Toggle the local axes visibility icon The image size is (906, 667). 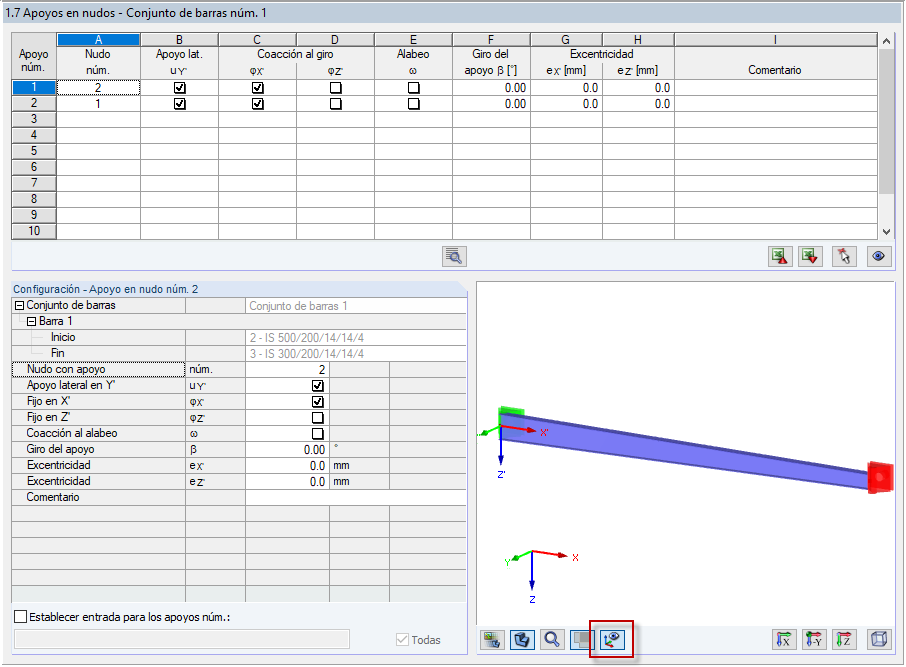[x=612, y=640]
